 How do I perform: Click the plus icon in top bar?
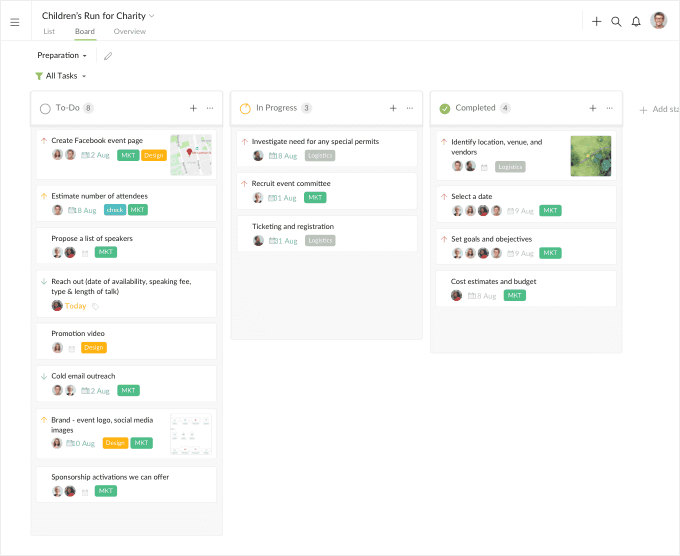597,21
